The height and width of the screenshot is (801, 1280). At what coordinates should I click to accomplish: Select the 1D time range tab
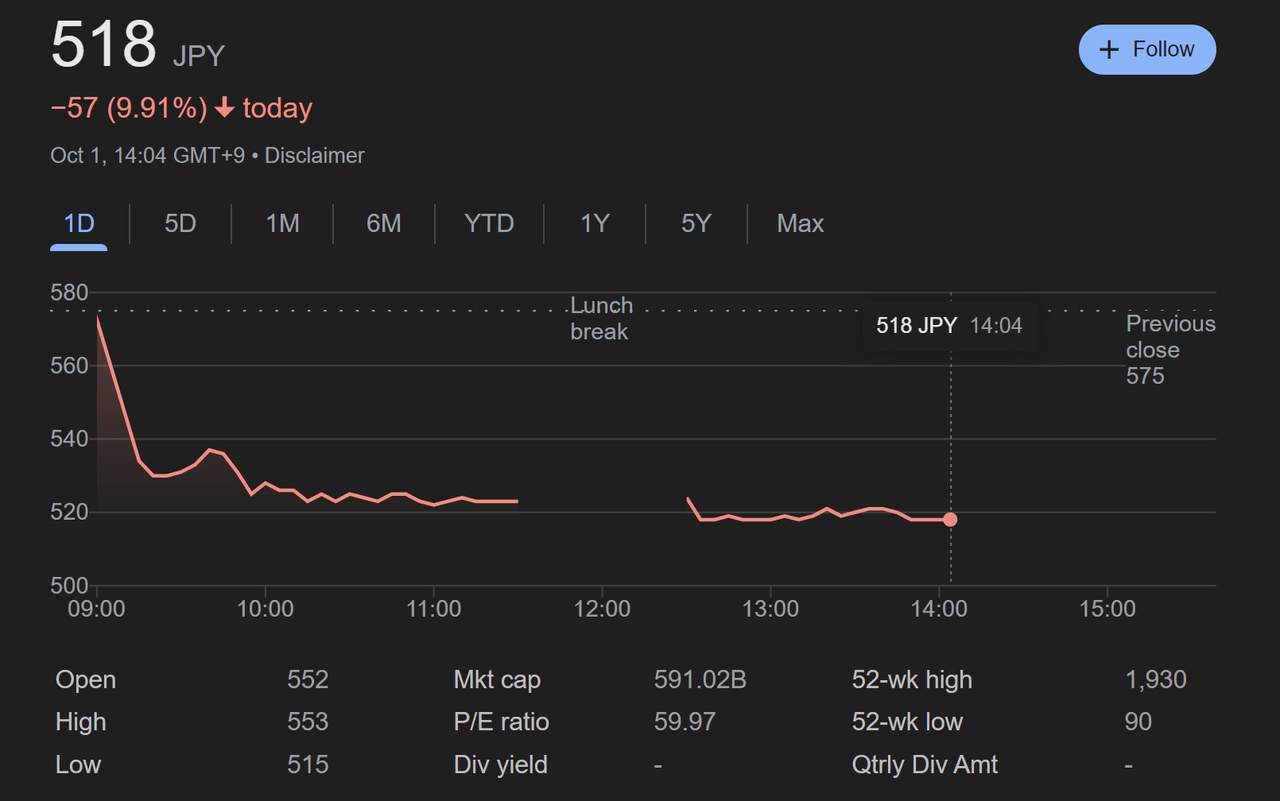[x=79, y=224]
